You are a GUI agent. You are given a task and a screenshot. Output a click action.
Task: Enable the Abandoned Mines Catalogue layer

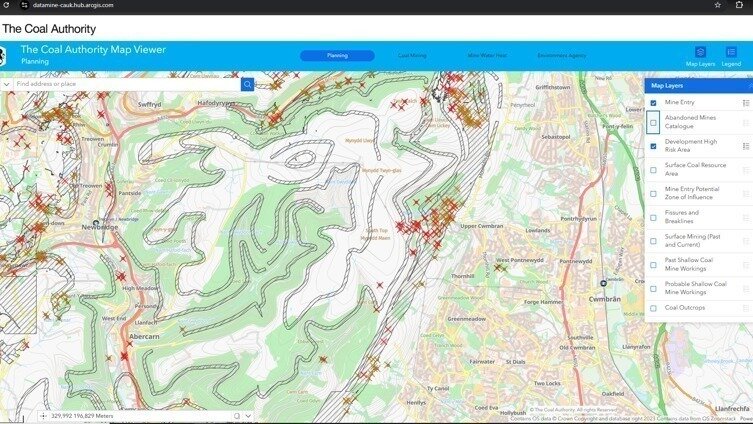[x=654, y=123]
